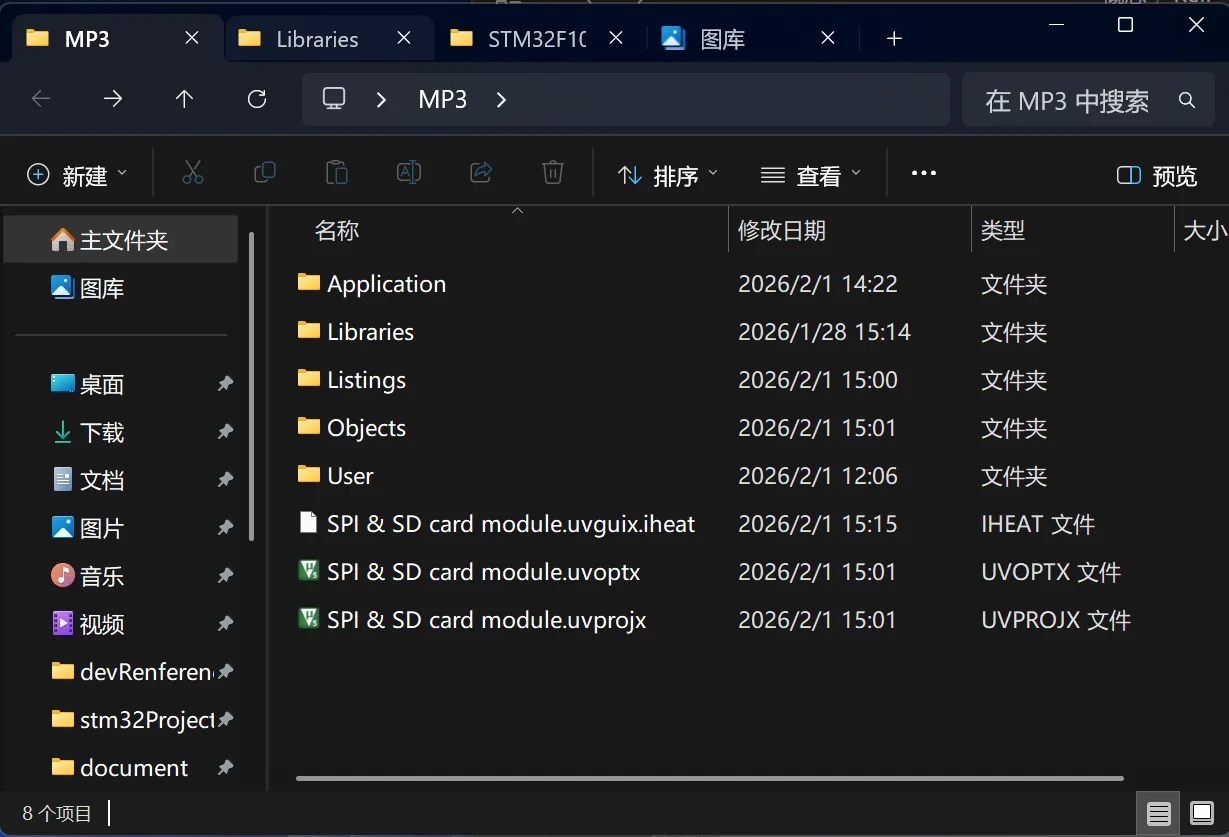Refresh the MP3 folder view

click(x=257, y=99)
